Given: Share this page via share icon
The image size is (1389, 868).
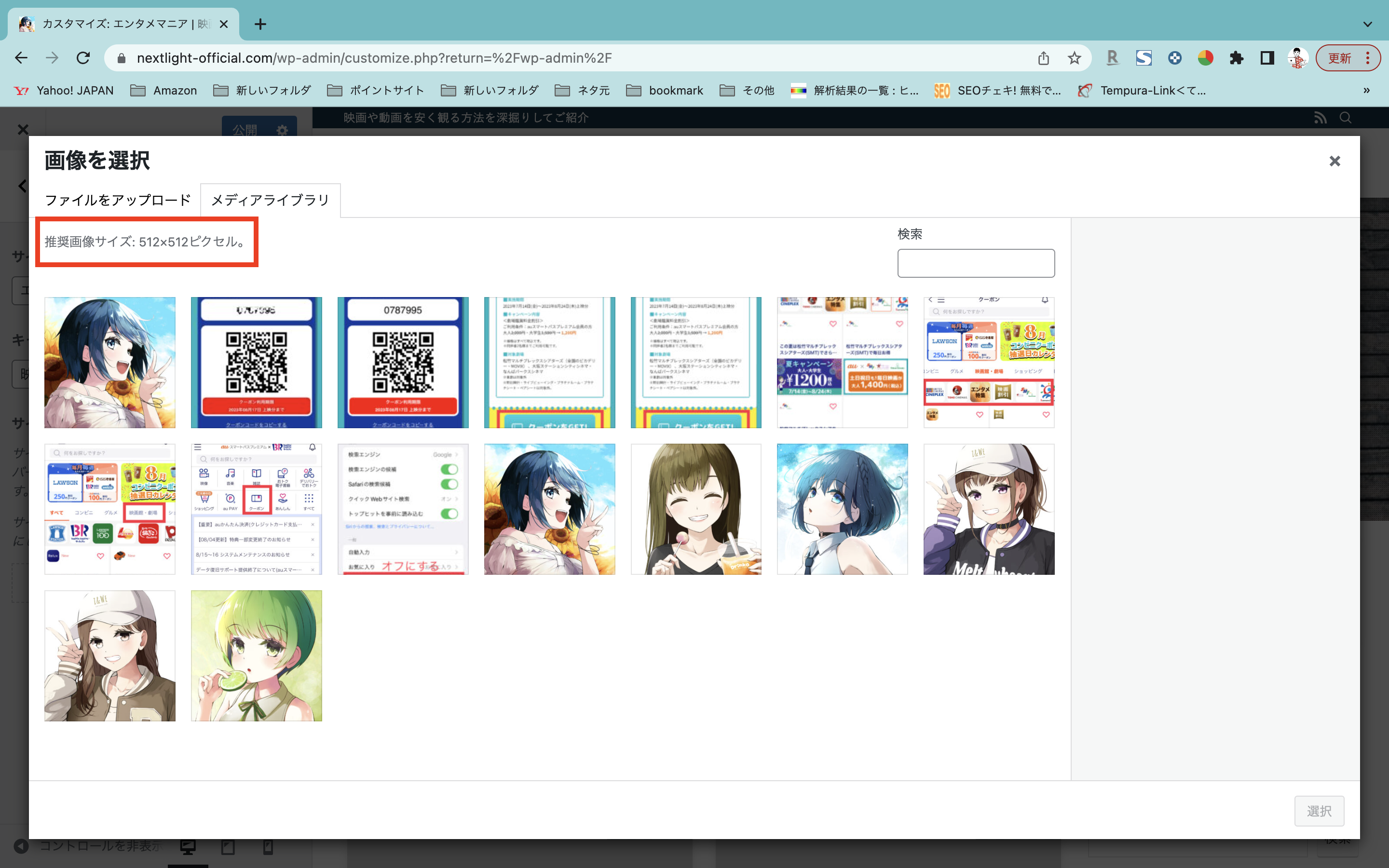Looking at the screenshot, I should [1044, 58].
